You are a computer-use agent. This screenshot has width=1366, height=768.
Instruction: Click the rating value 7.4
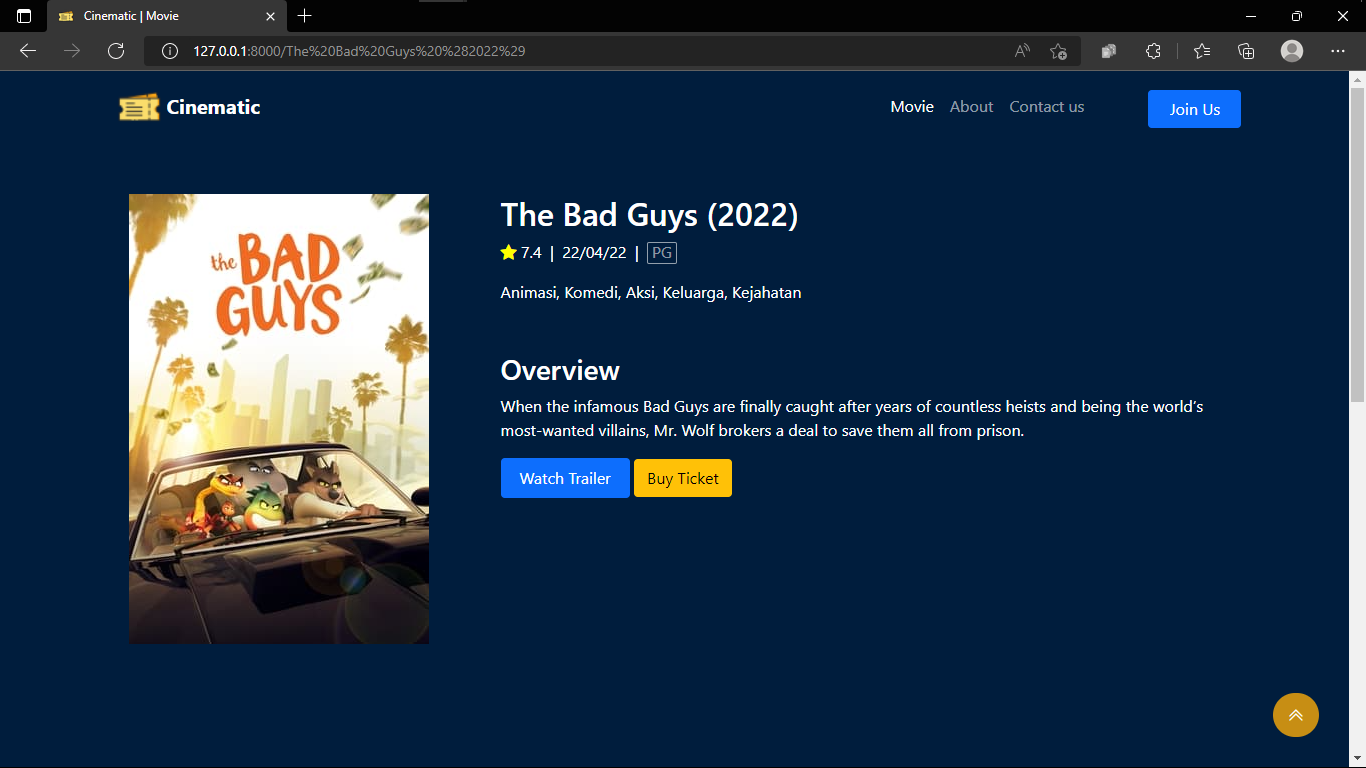click(x=531, y=253)
